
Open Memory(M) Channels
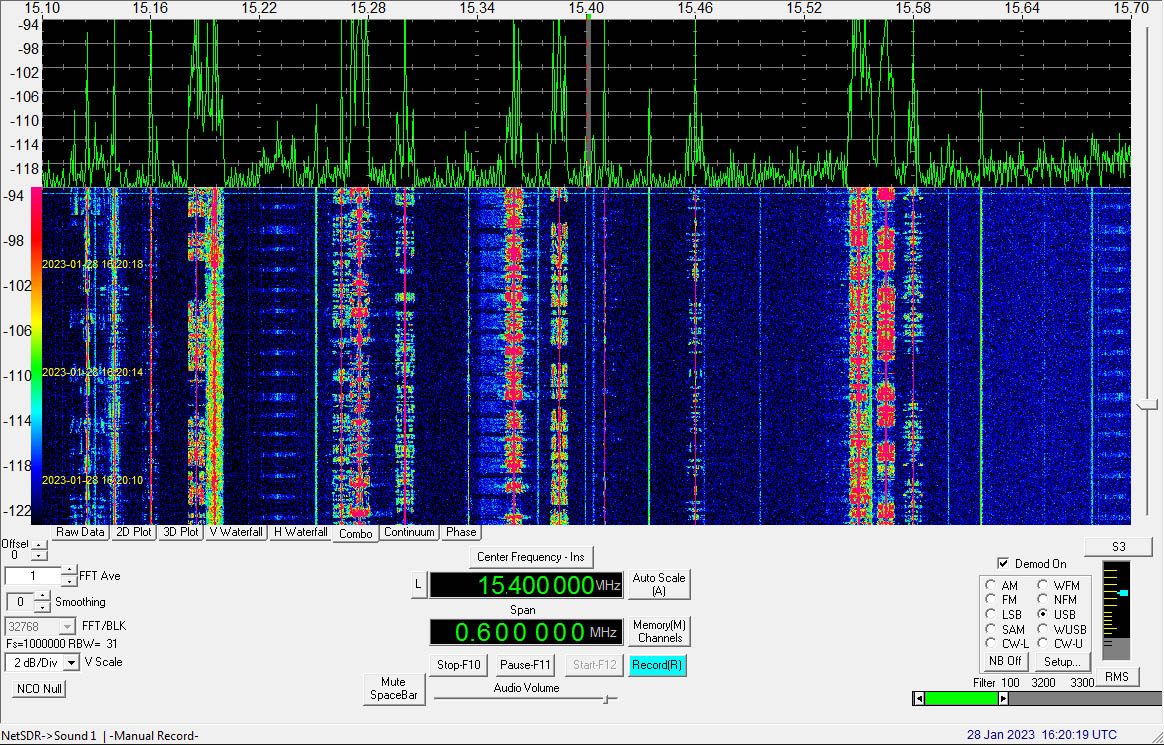click(659, 631)
